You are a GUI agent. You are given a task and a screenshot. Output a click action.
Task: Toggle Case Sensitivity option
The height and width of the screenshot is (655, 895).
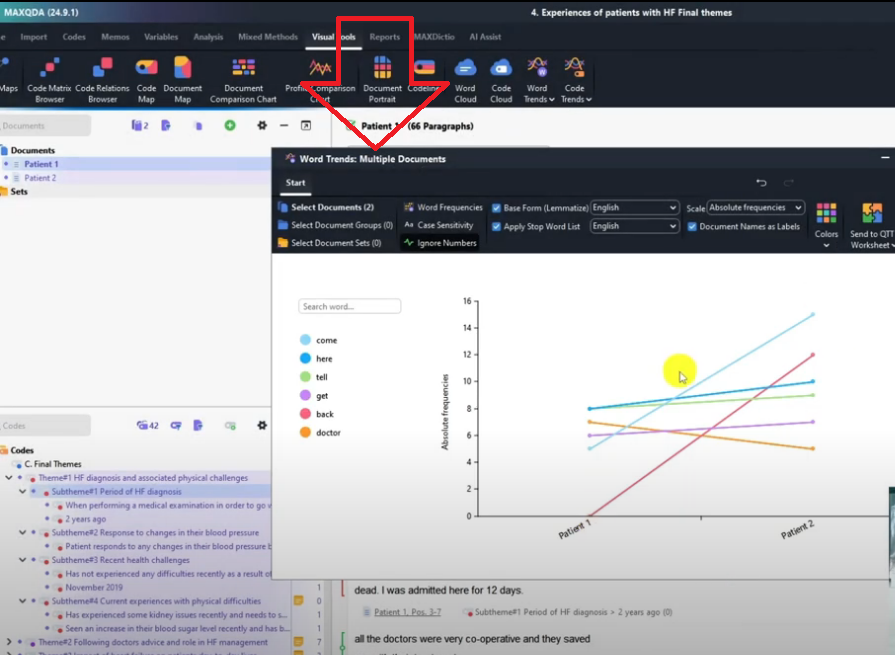point(438,225)
